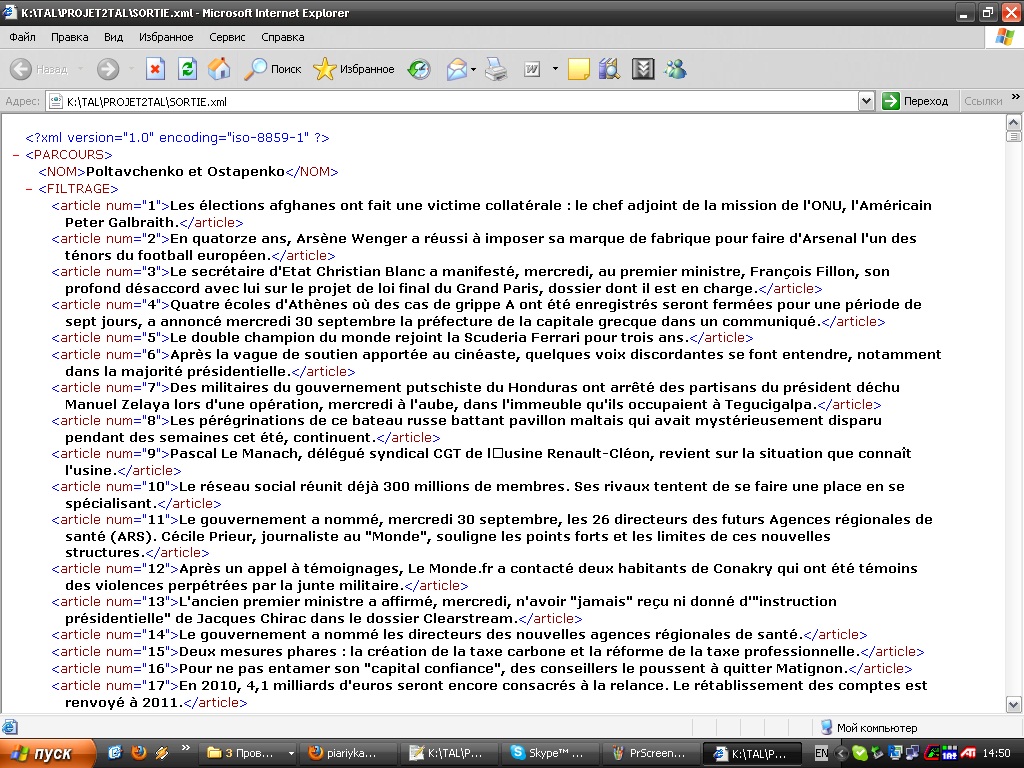Open the Файл menu
This screenshot has height=768, width=1024.
[x=22, y=37]
